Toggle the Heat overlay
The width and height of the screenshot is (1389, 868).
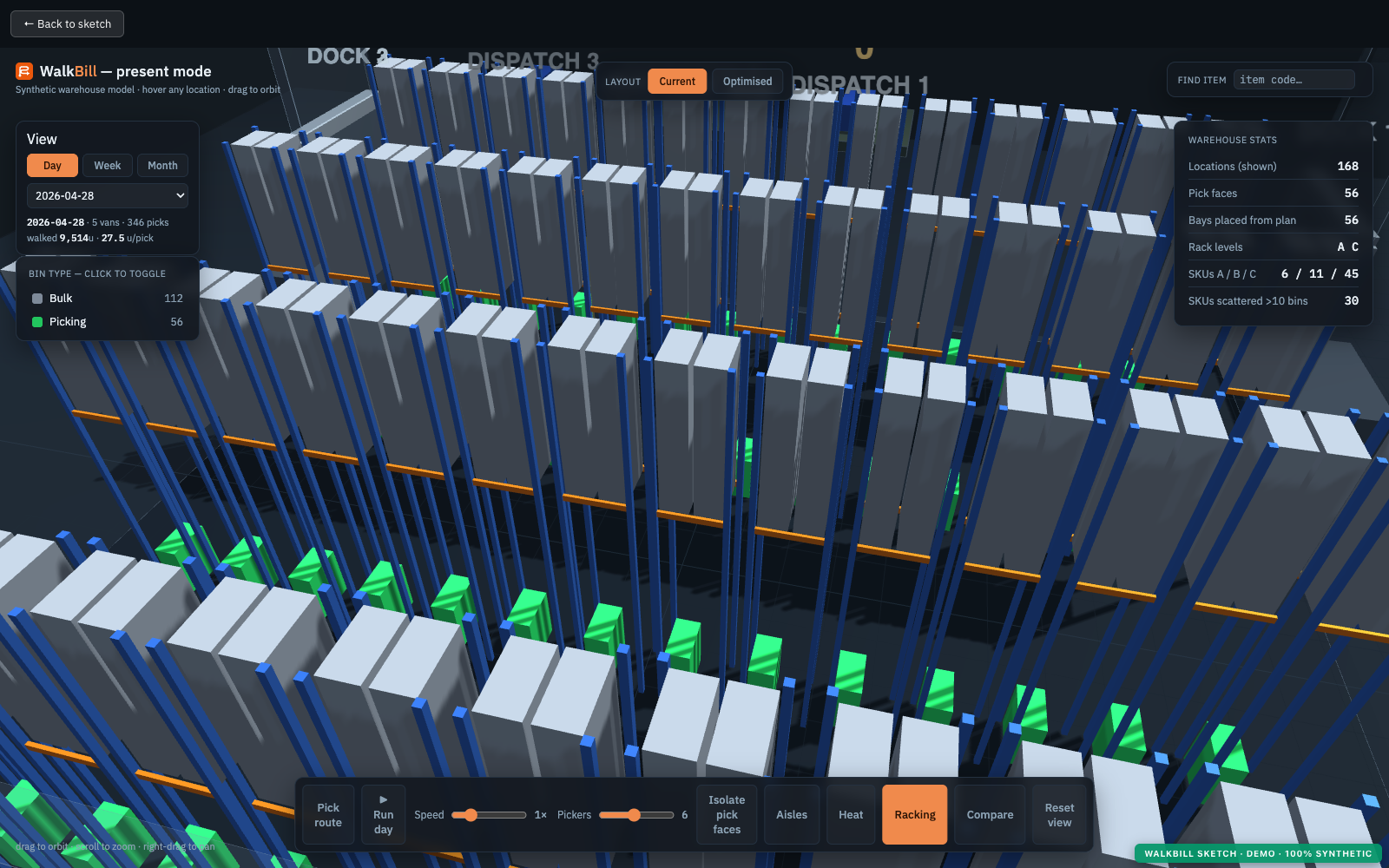tap(851, 815)
